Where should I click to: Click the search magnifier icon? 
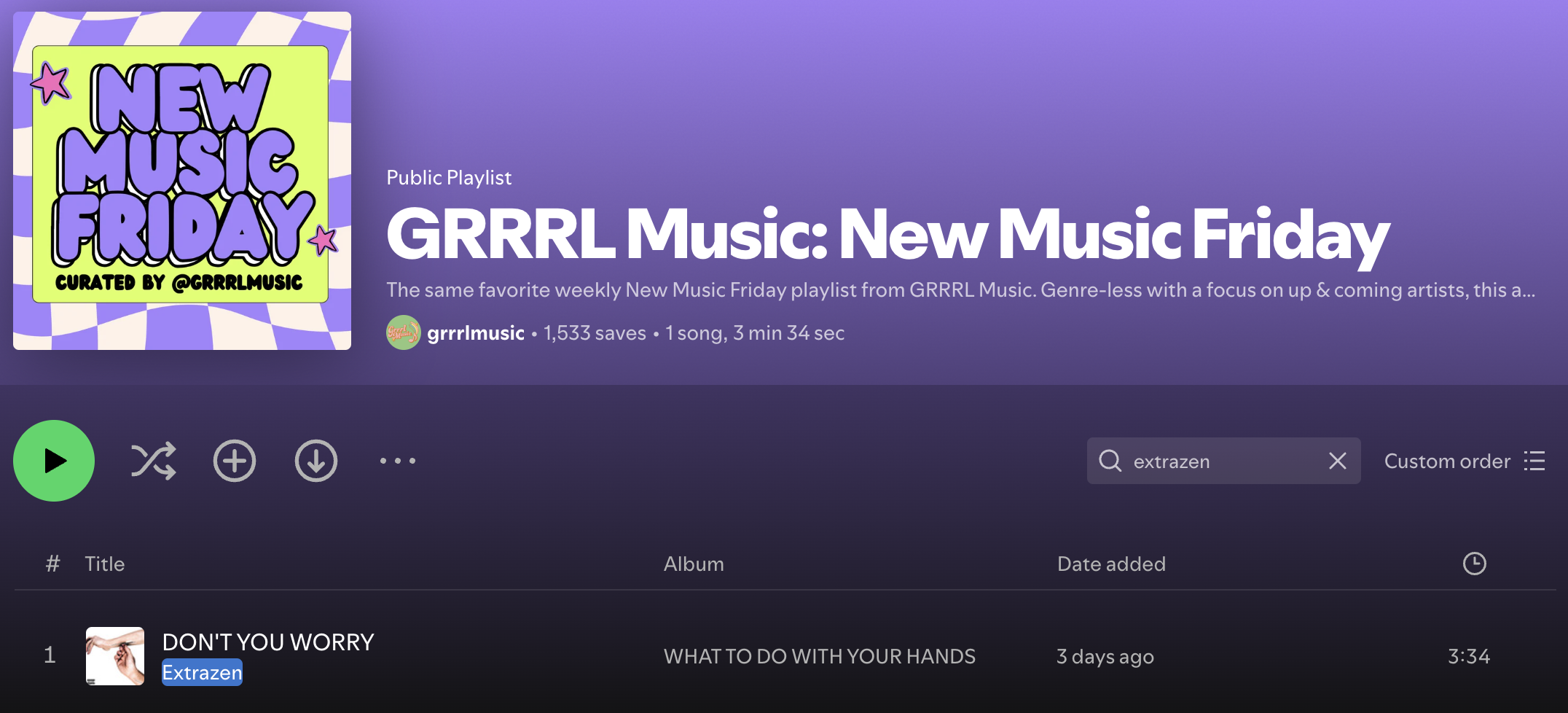pos(1110,461)
